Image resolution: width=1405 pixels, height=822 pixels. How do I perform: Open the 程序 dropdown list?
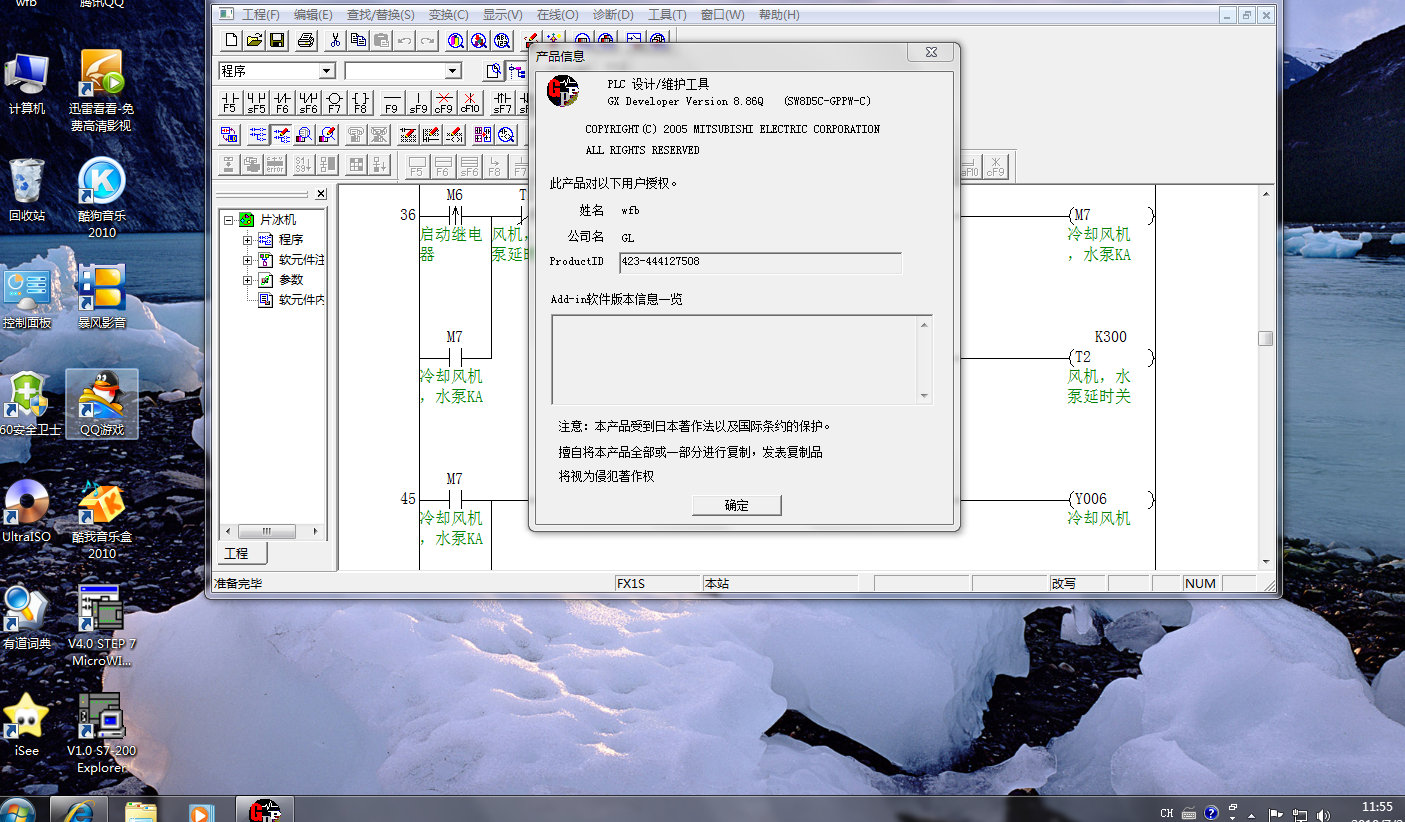326,71
